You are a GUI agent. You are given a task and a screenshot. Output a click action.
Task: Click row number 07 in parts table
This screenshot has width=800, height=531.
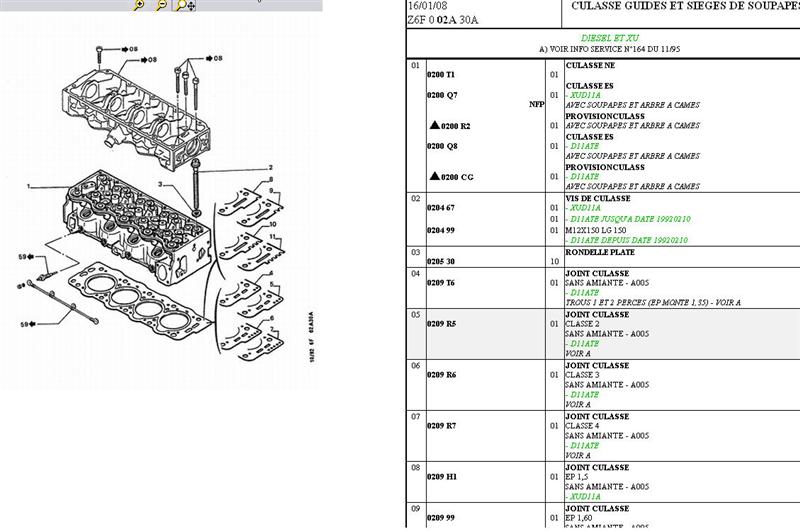click(416, 416)
